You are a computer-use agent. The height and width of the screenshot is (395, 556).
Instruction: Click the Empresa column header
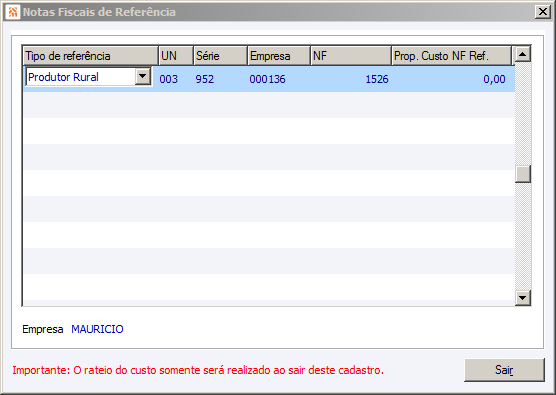[x=279, y=56]
